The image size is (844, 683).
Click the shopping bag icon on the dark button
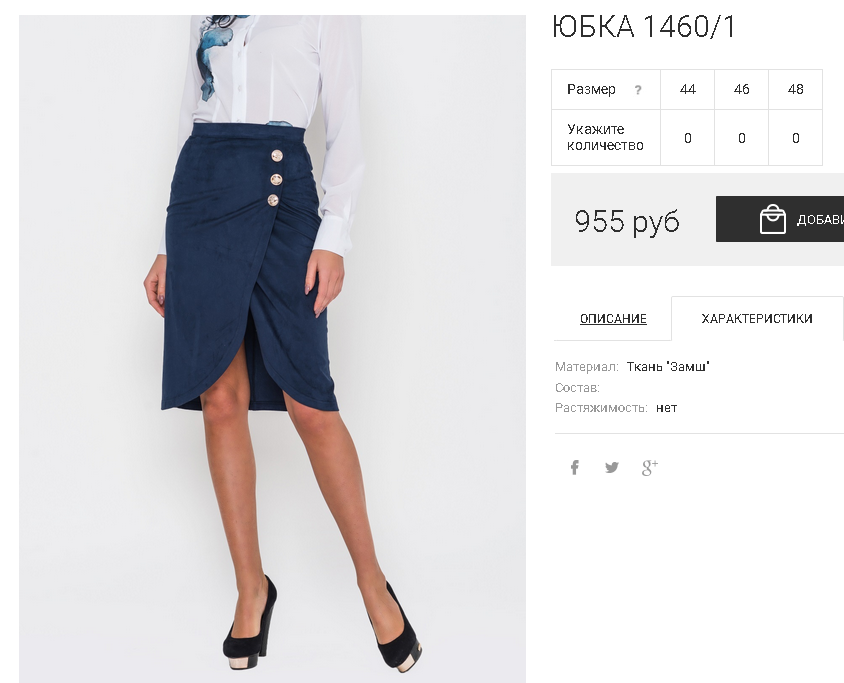pos(772,219)
